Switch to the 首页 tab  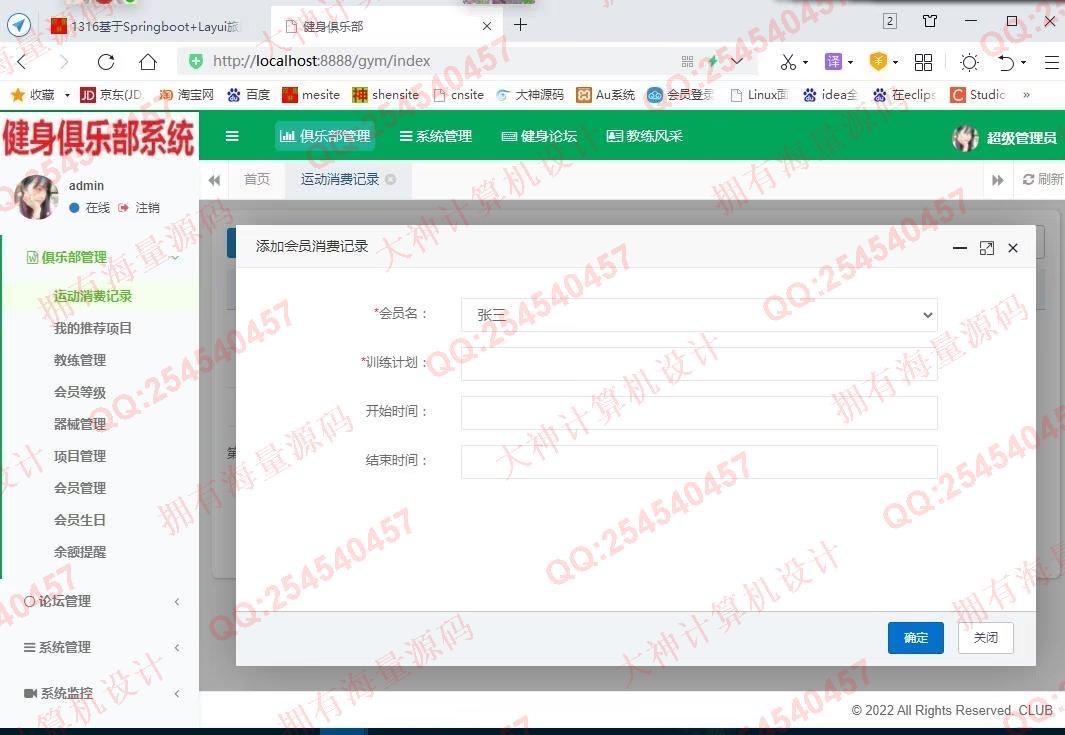[x=257, y=179]
